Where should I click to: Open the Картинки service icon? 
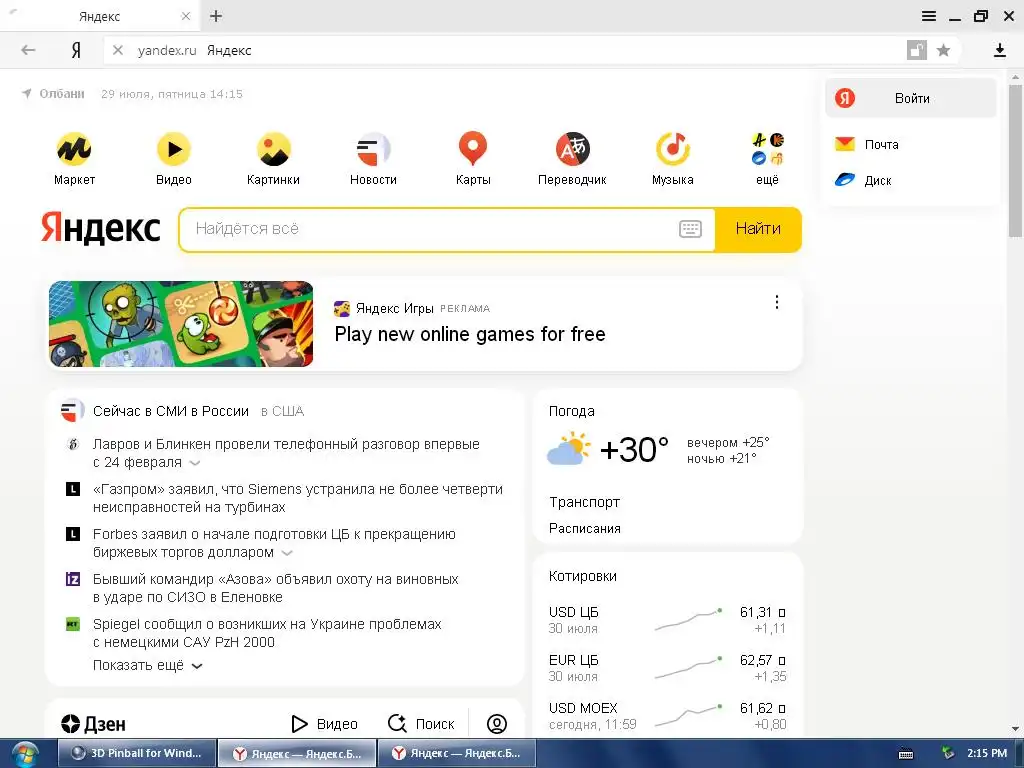273,150
